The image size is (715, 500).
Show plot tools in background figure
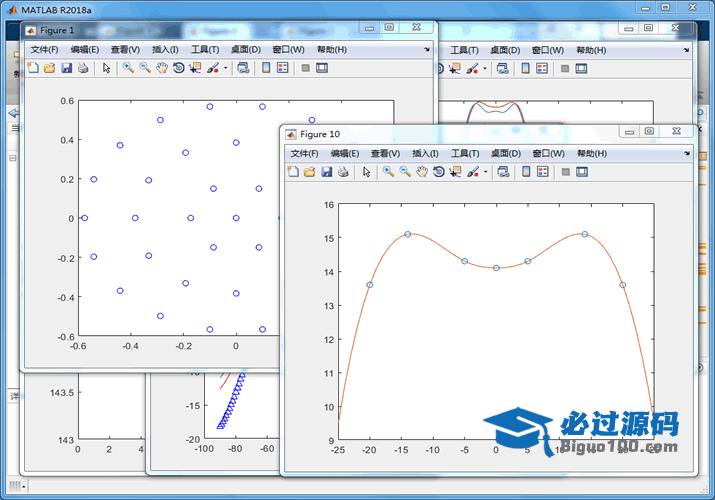pos(581,68)
